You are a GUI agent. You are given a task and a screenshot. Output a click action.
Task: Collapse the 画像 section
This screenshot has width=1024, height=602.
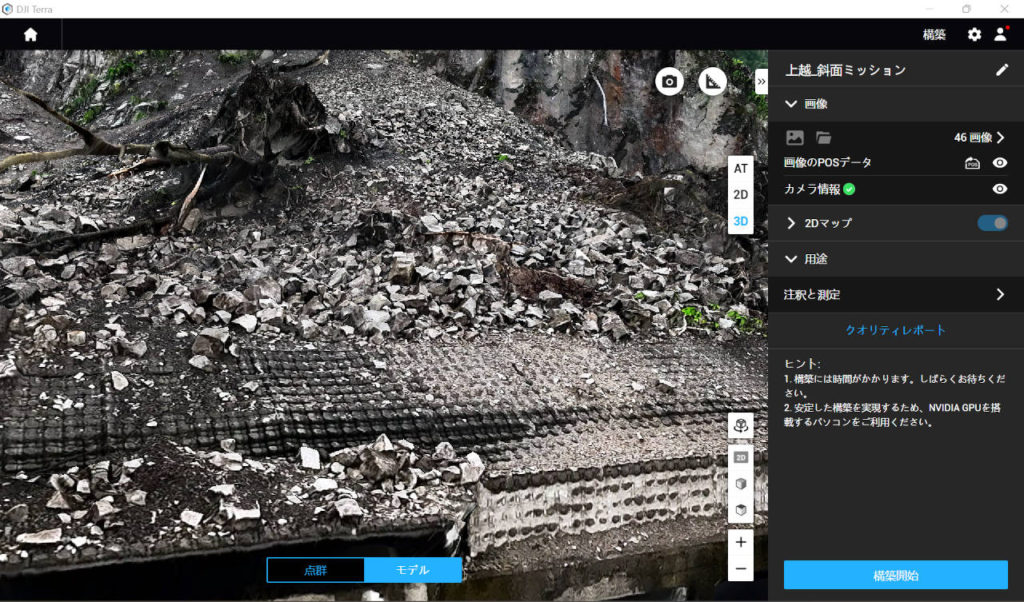pyautogui.click(x=793, y=103)
